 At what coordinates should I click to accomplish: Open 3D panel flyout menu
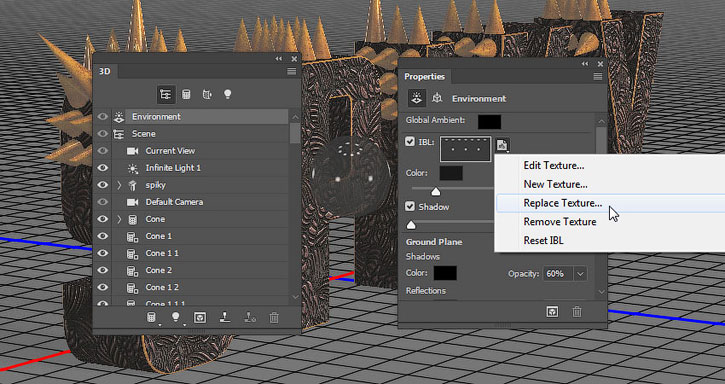[291, 71]
